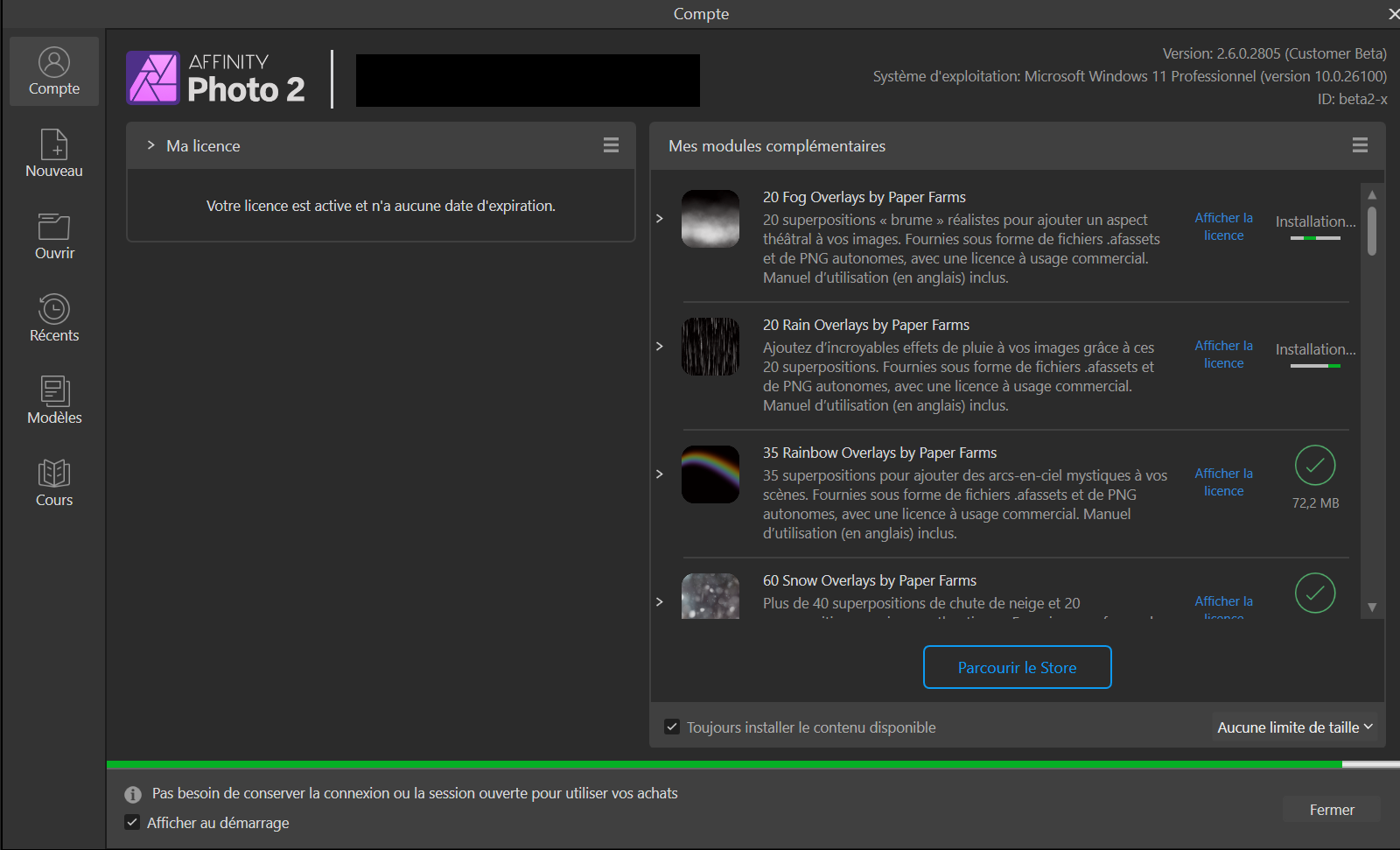The height and width of the screenshot is (850, 1400).
Task: Click the info icon beside purchases notice
Action: click(133, 794)
